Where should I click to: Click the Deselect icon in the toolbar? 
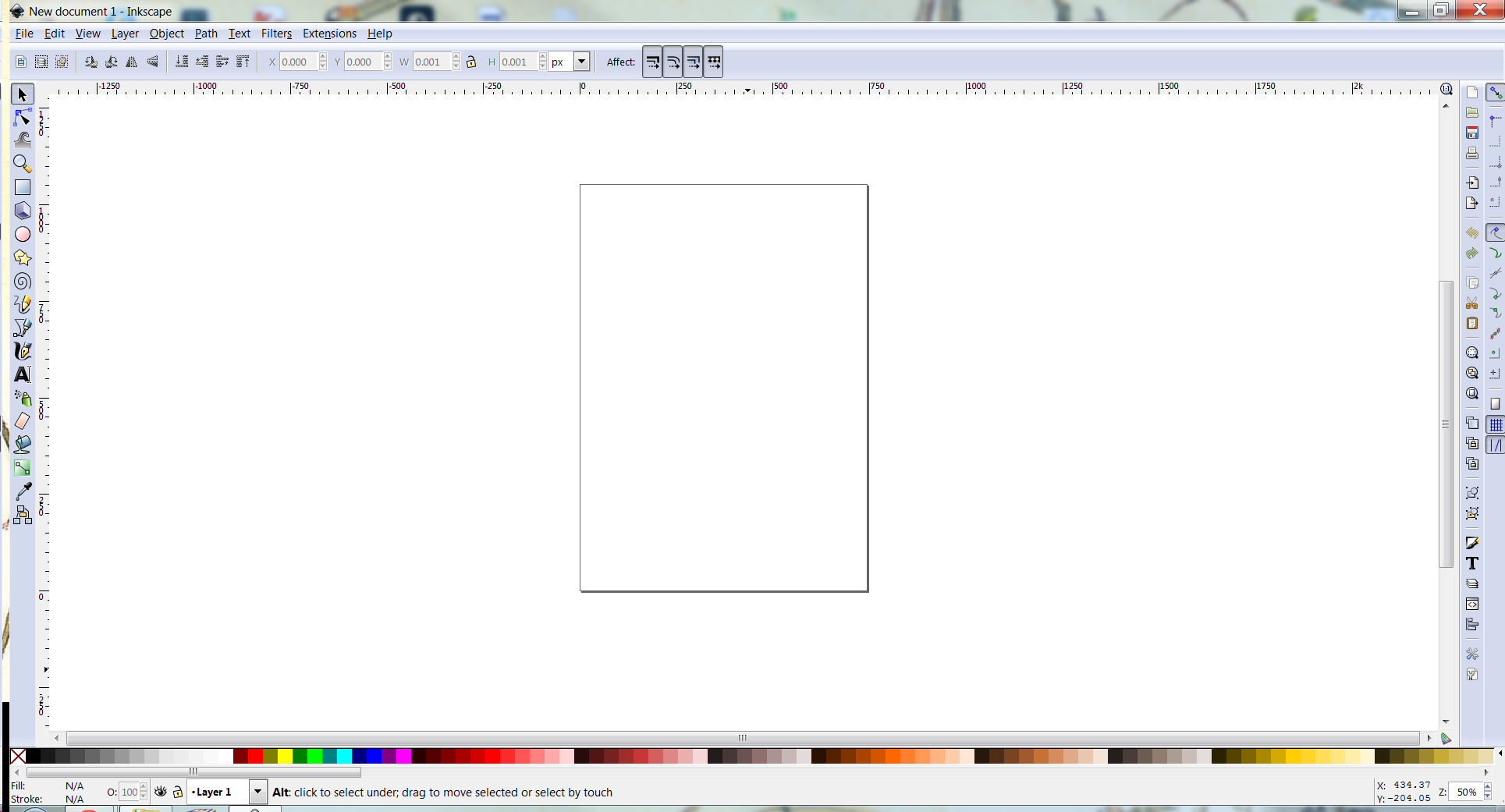tap(62, 62)
